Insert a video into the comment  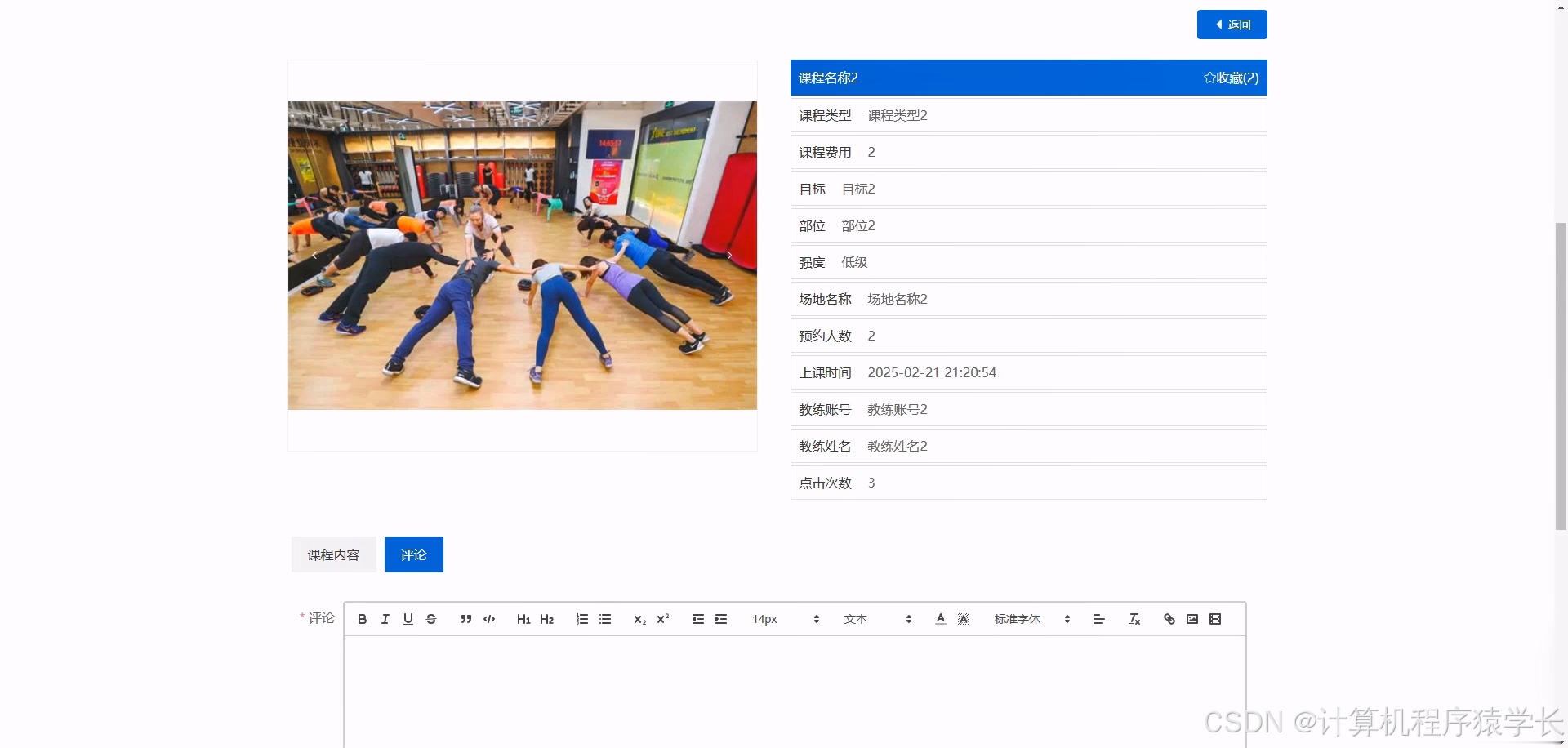(1214, 619)
